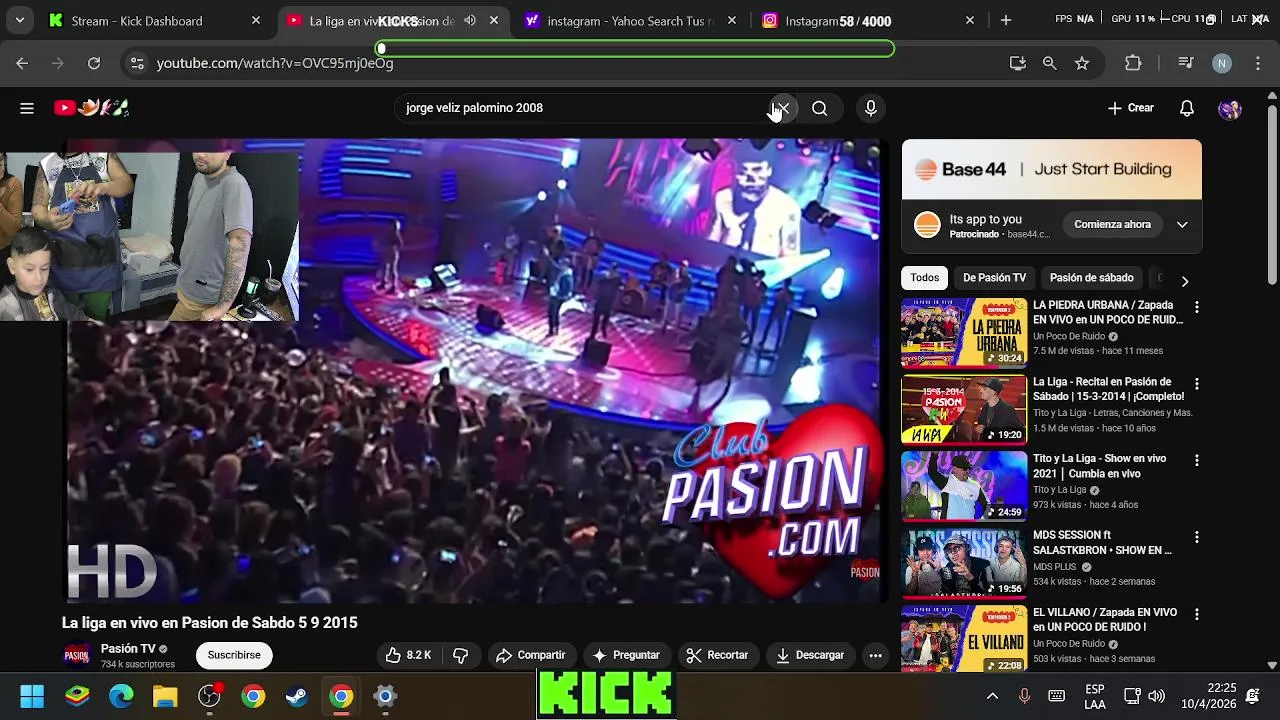Show more filter chips with the arrow

1185,281
